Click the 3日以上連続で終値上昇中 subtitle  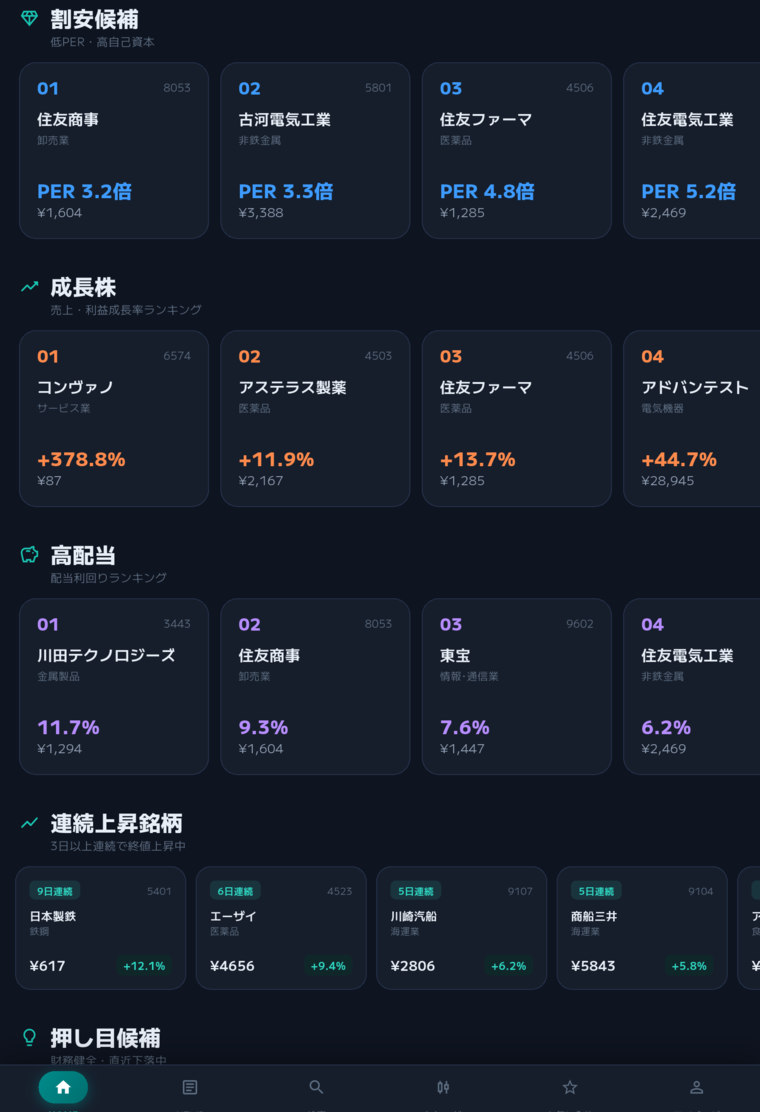click(118, 847)
